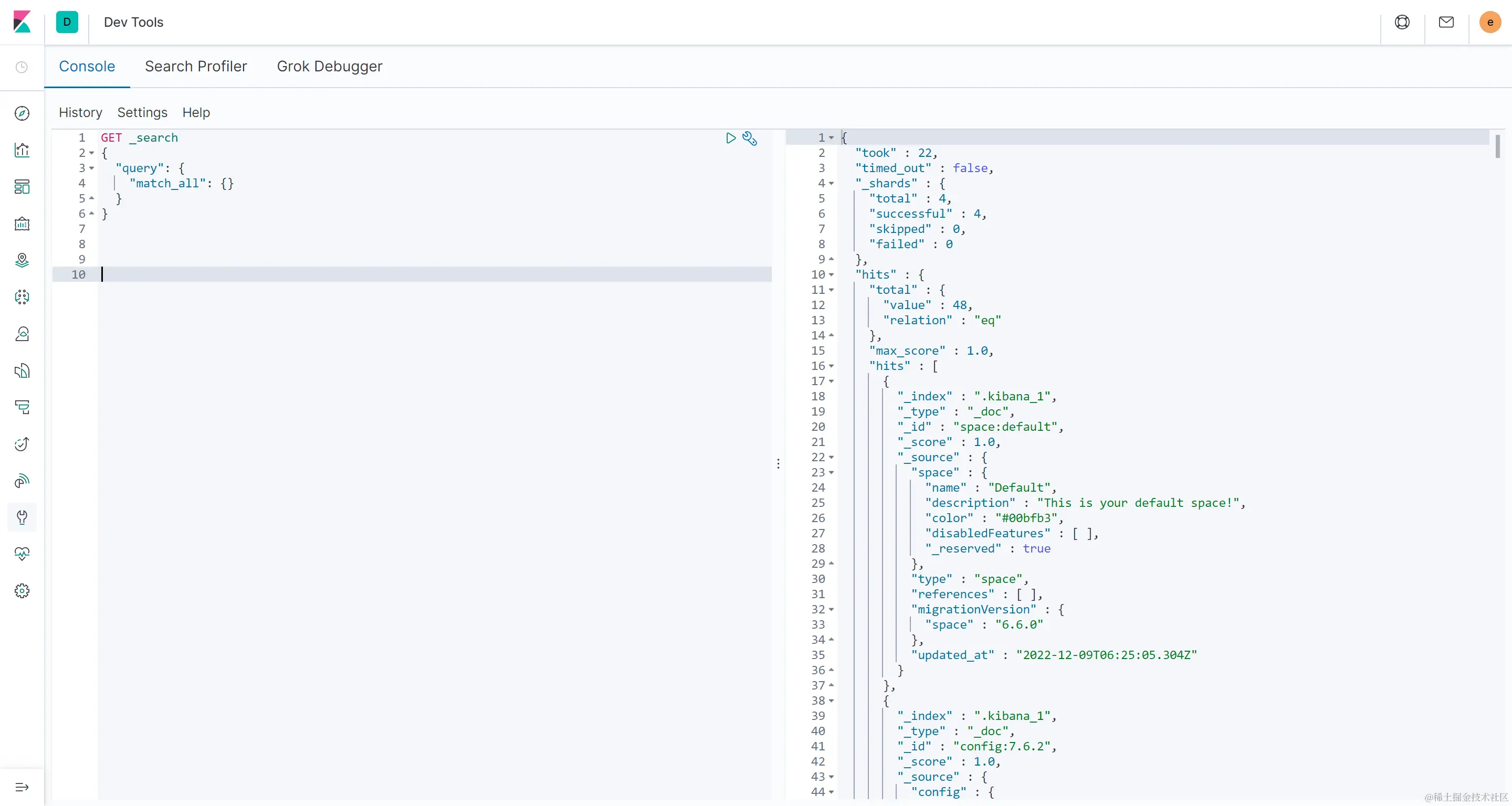This screenshot has width=1512, height=806.
Task: Switch to the Grok Debugger tab
Action: [x=329, y=66]
